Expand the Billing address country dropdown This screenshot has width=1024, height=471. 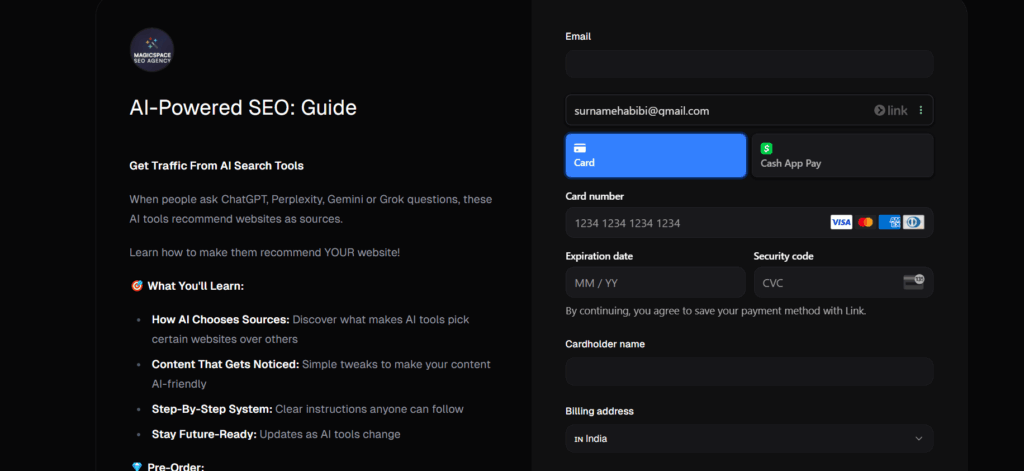748,438
